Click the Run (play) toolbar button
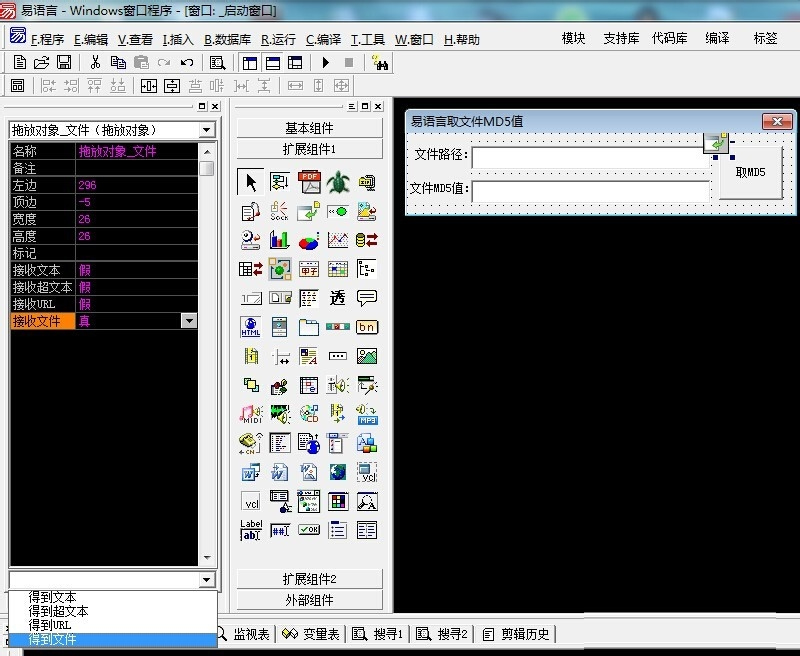Viewport: 800px width, 656px height. tap(326, 62)
